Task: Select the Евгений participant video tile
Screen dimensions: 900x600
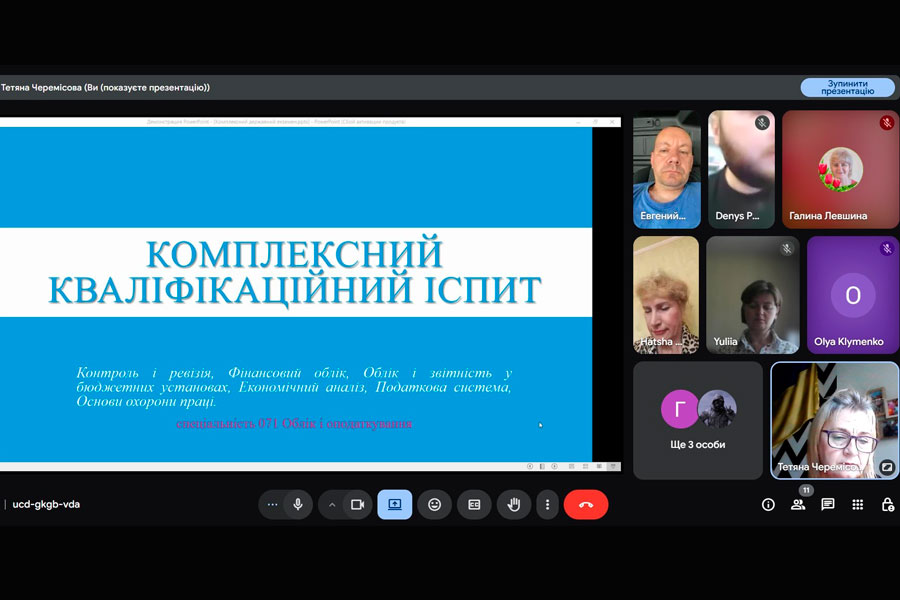Action: pyautogui.click(x=666, y=169)
